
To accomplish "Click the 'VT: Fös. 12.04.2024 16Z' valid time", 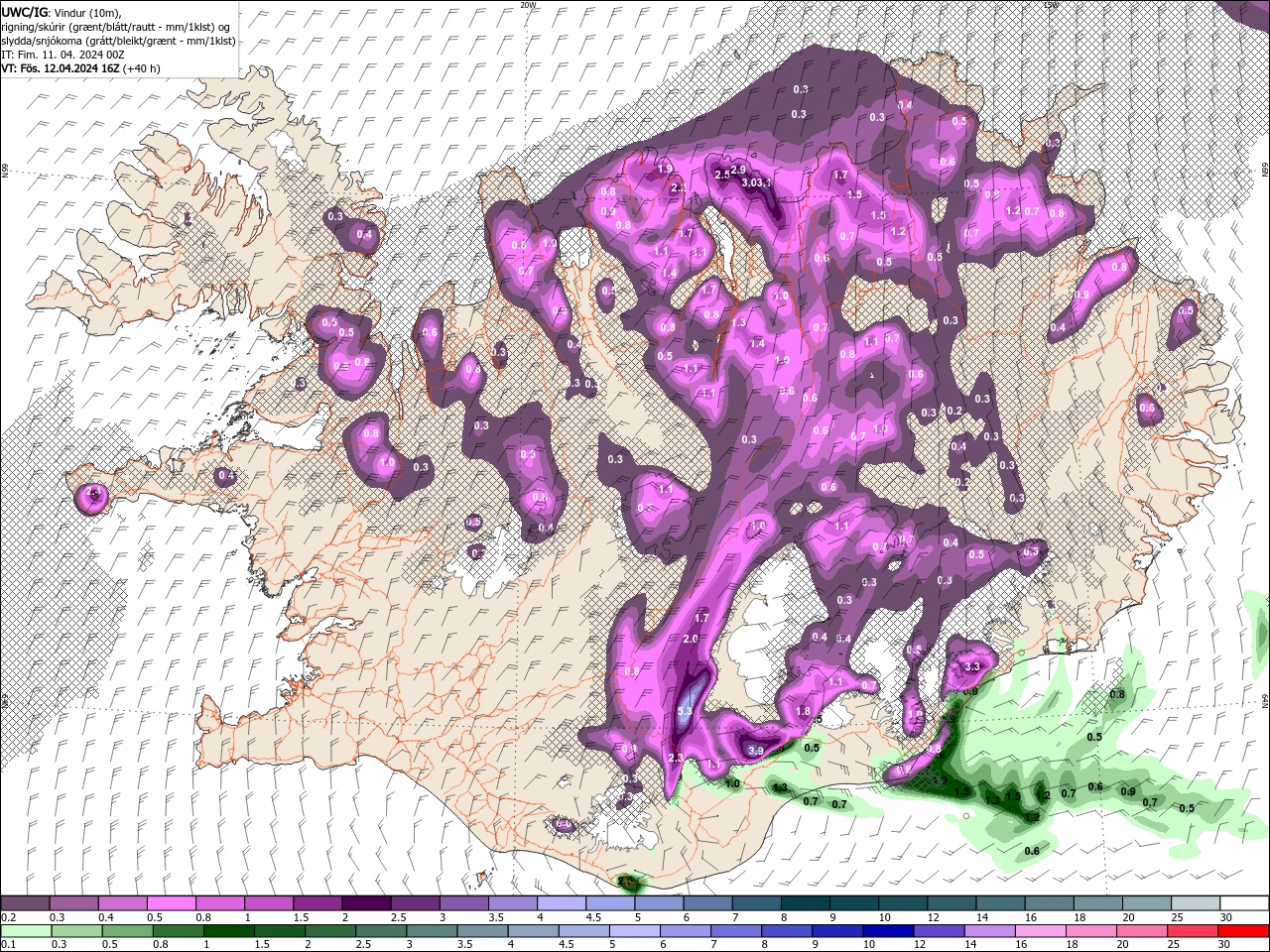I will click(61, 68).
